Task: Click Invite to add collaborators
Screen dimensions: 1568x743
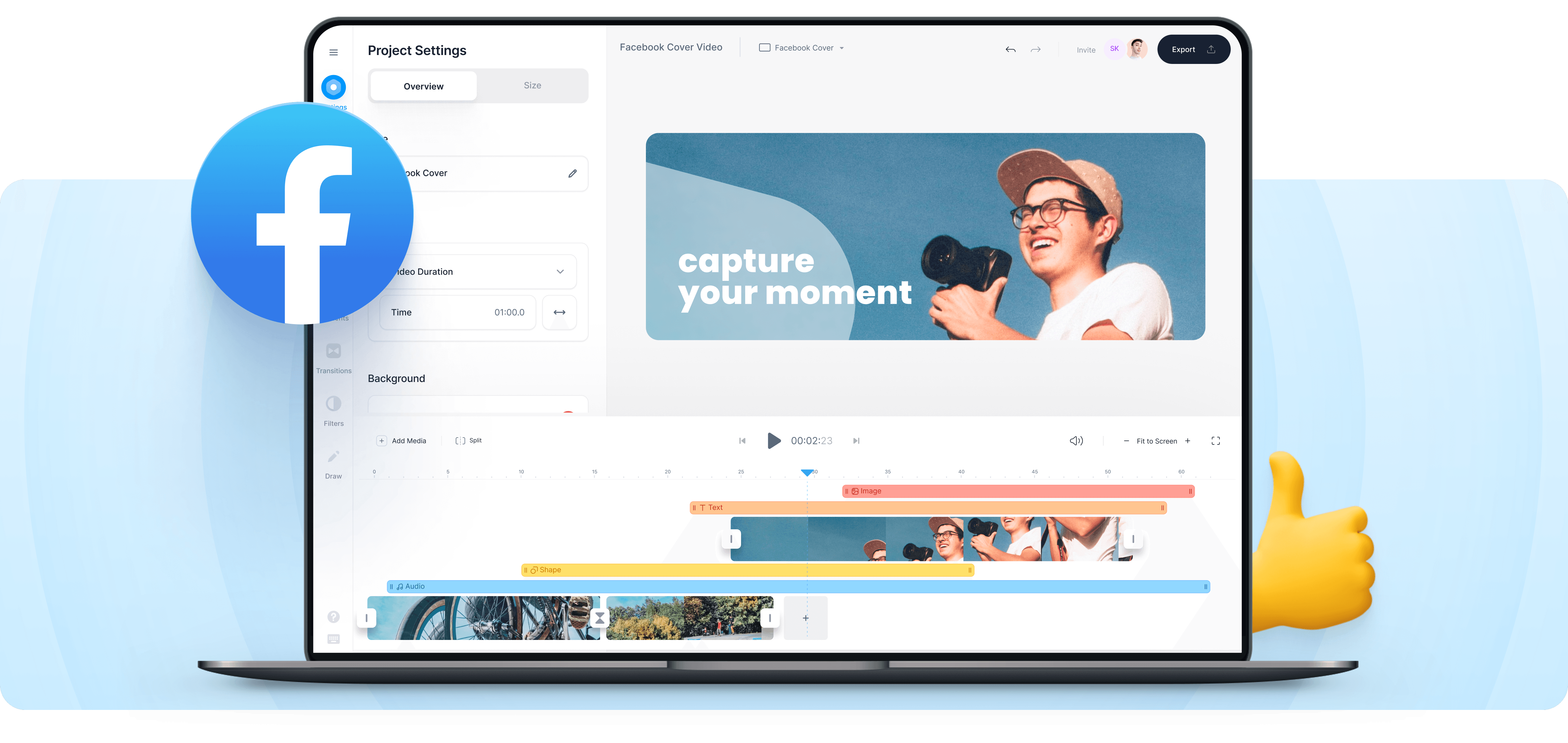Action: coord(1086,50)
